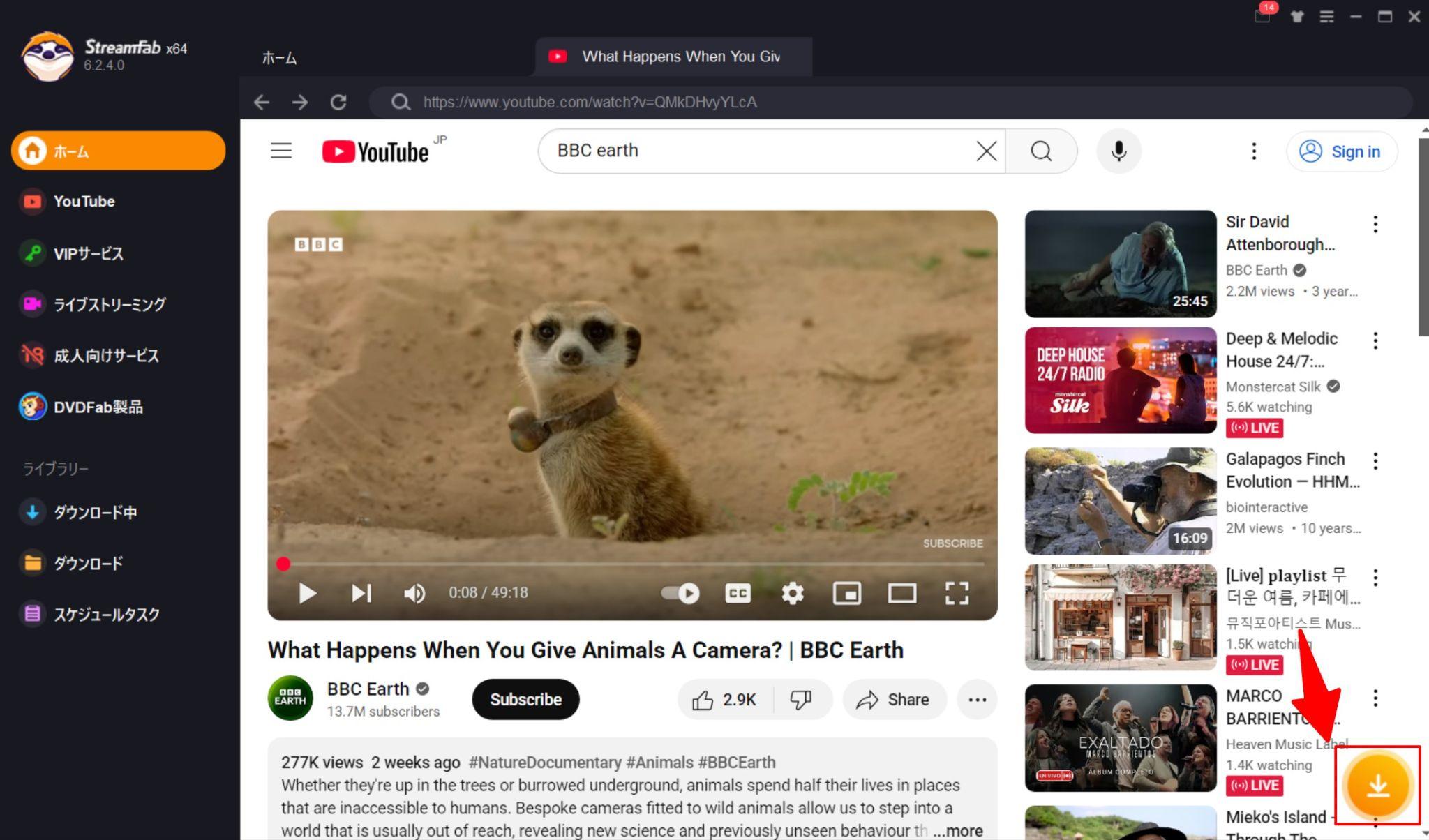The width and height of the screenshot is (1429, 840).
Task: Switch to theater mode
Action: click(x=902, y=593)
